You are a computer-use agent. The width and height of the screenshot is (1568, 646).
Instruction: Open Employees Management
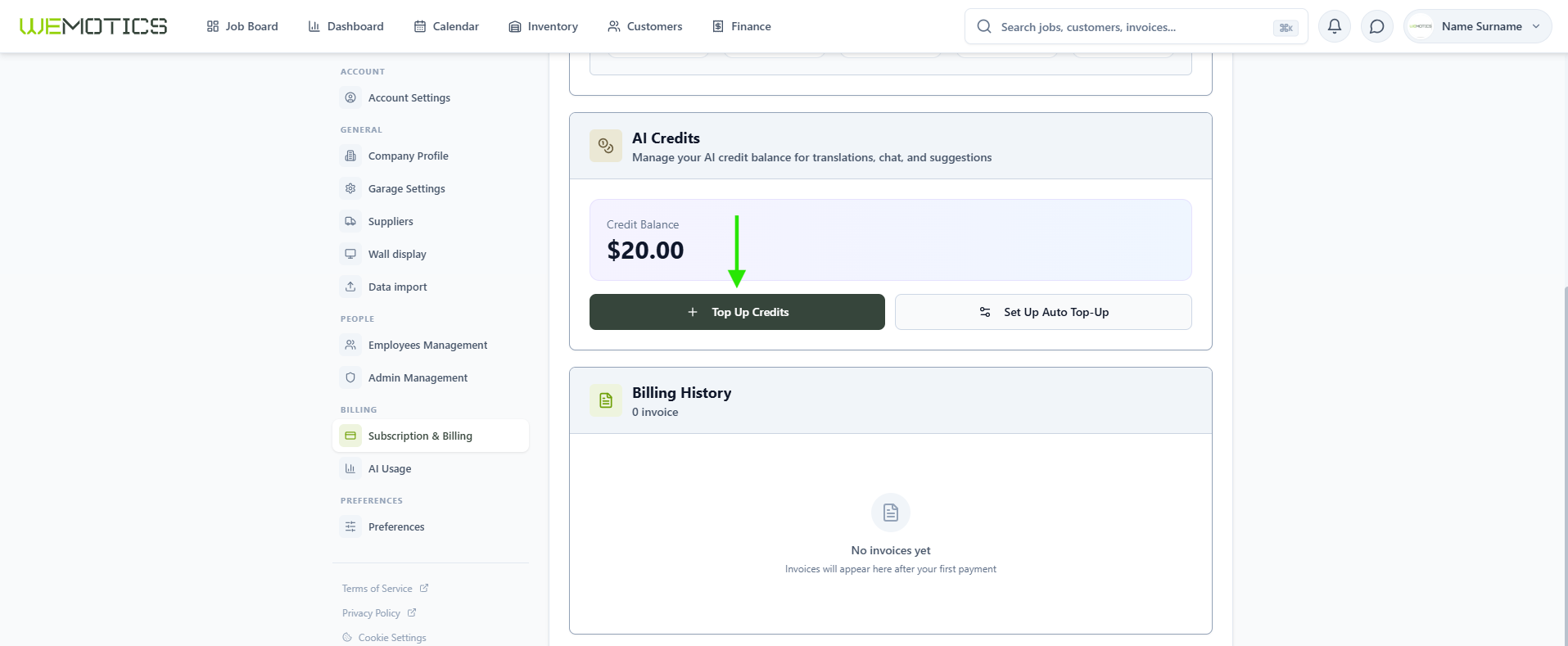431,345
